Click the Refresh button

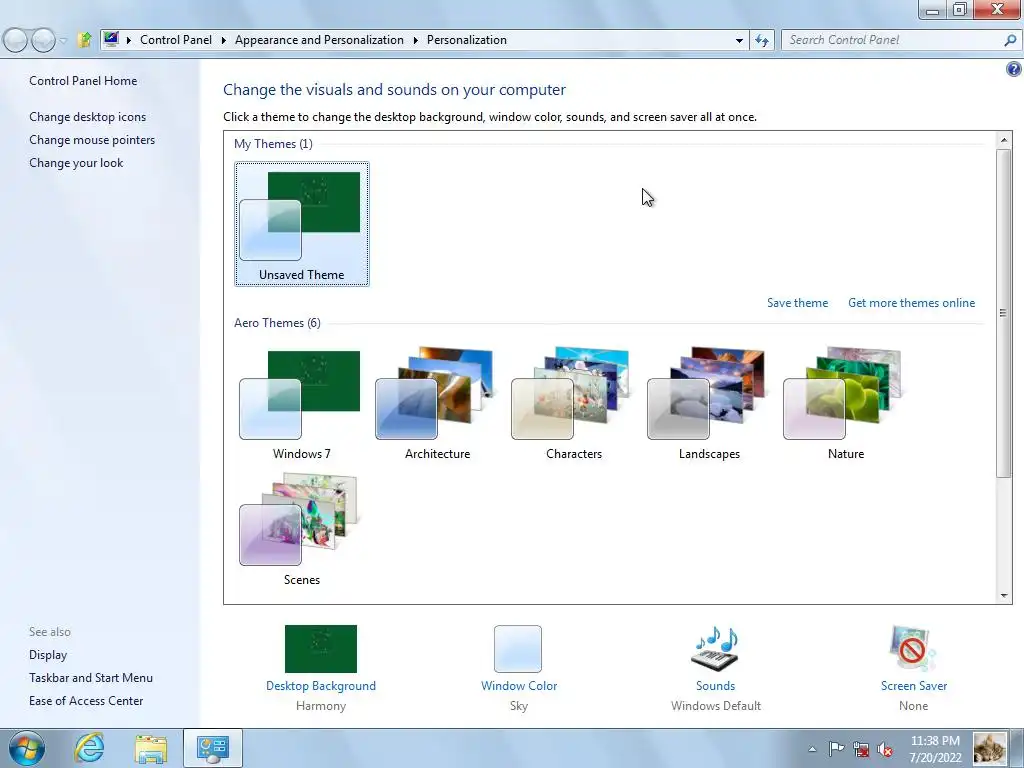point(761,40)
